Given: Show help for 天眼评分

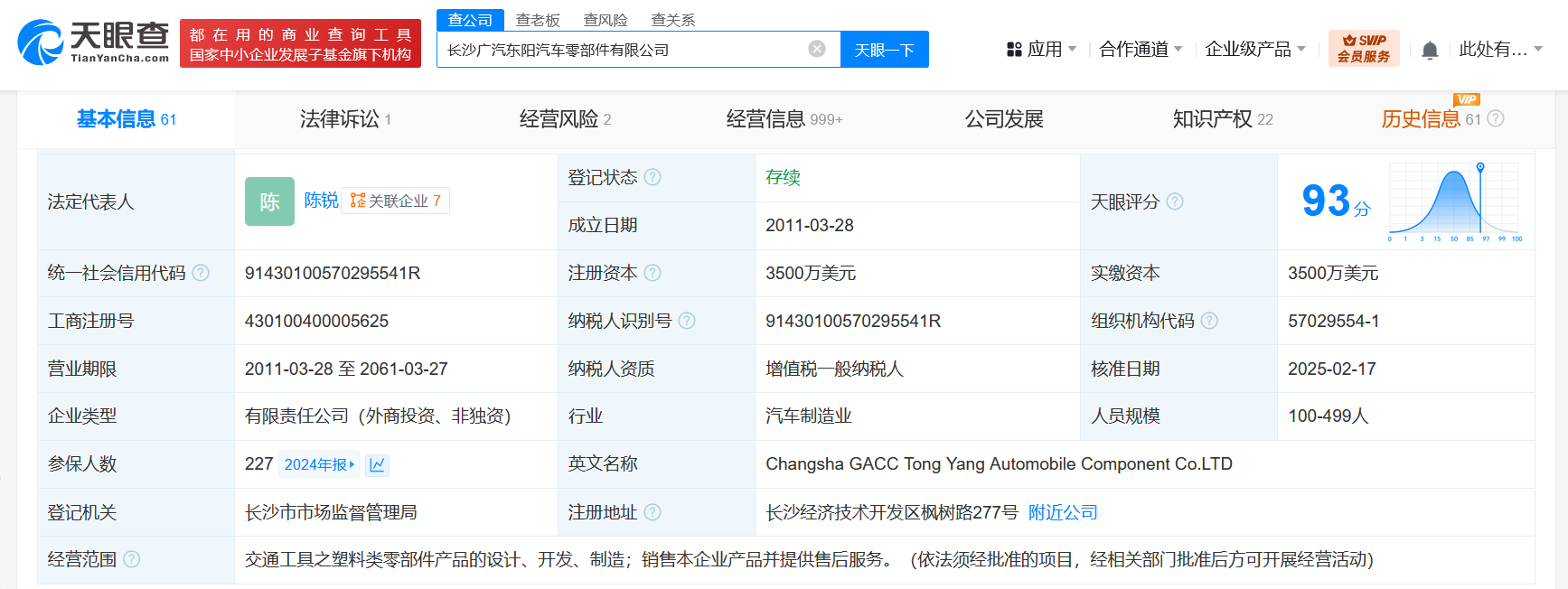Looking at the screenshot, I should 1174,201.
